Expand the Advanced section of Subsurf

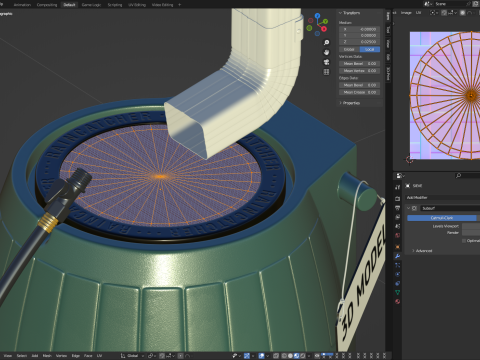pyautogui.click(x=422, y=251)
